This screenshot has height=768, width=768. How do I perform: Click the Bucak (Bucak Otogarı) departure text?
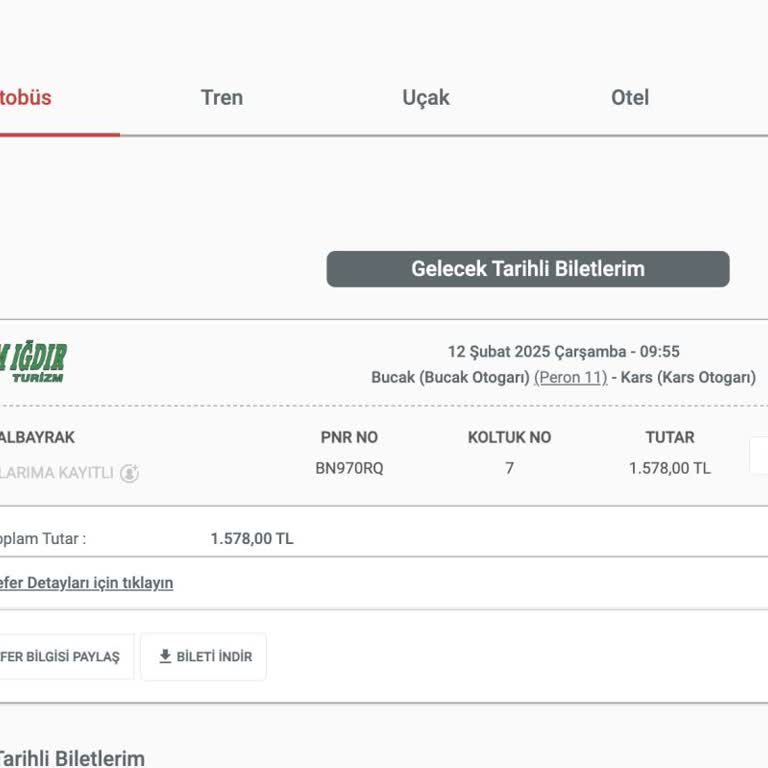[451, 377]
